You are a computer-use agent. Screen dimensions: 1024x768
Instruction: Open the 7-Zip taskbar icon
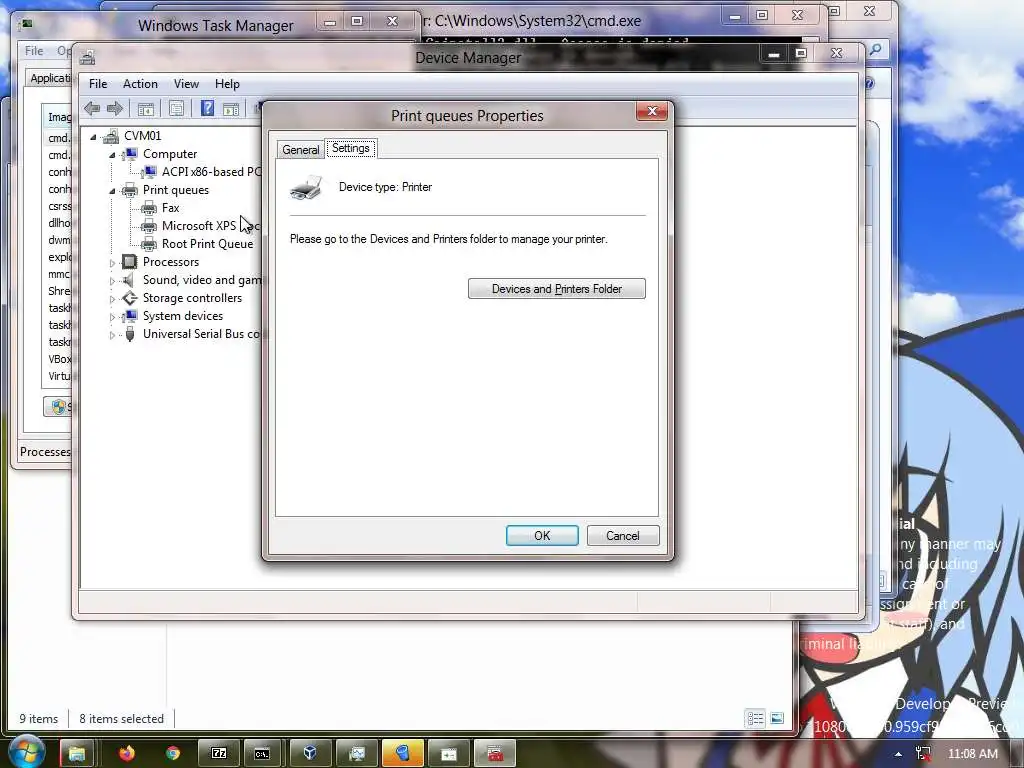[219, 754]
